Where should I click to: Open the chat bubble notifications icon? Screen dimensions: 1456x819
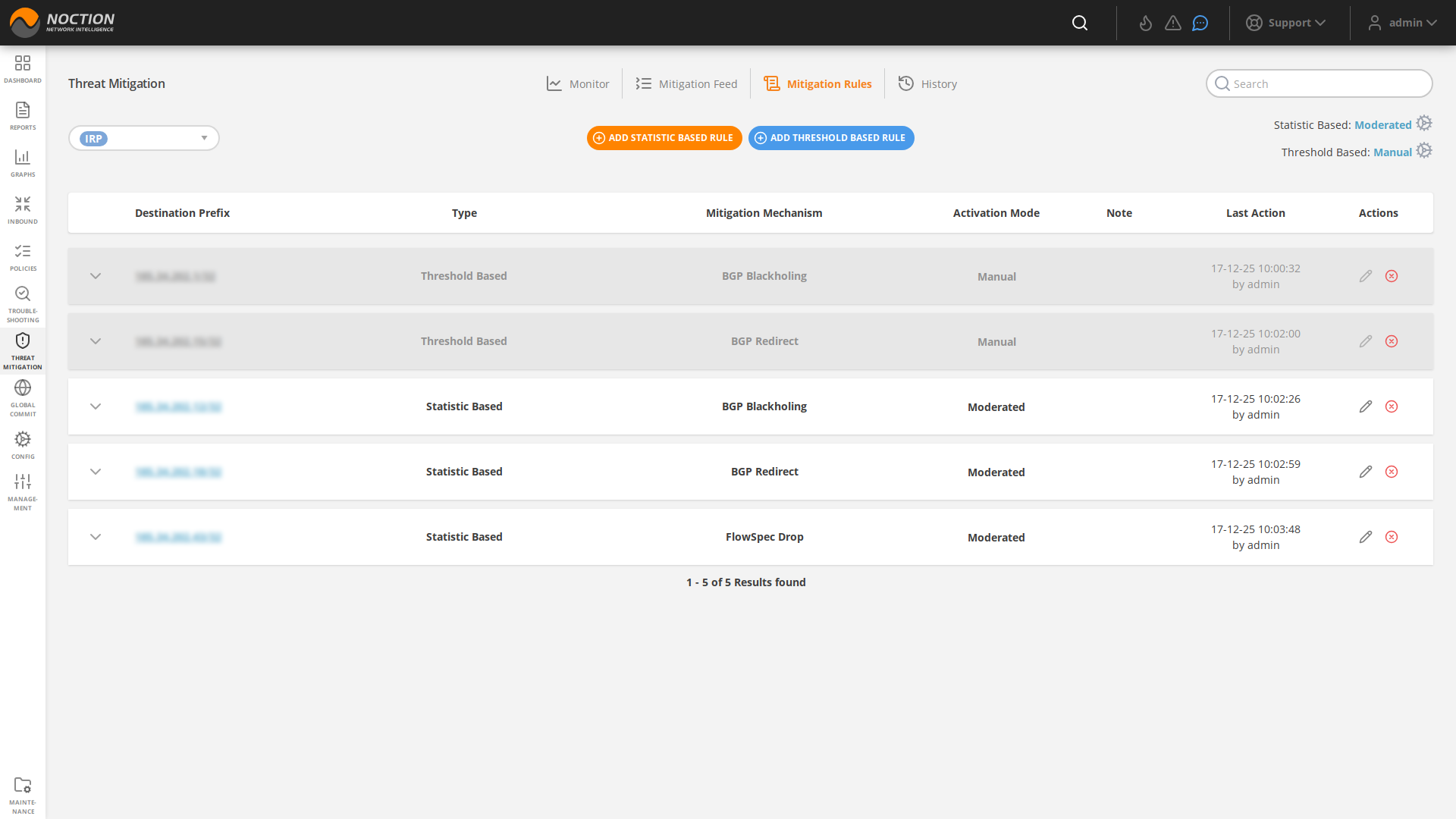point(1200,23)
